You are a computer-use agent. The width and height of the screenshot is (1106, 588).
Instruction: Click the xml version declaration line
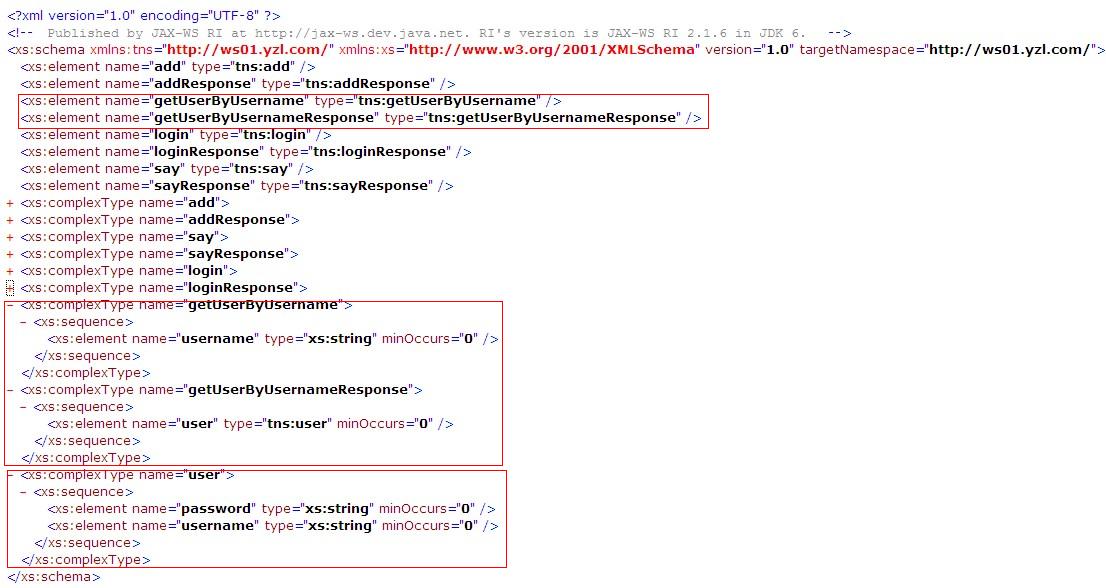[144, 16]
